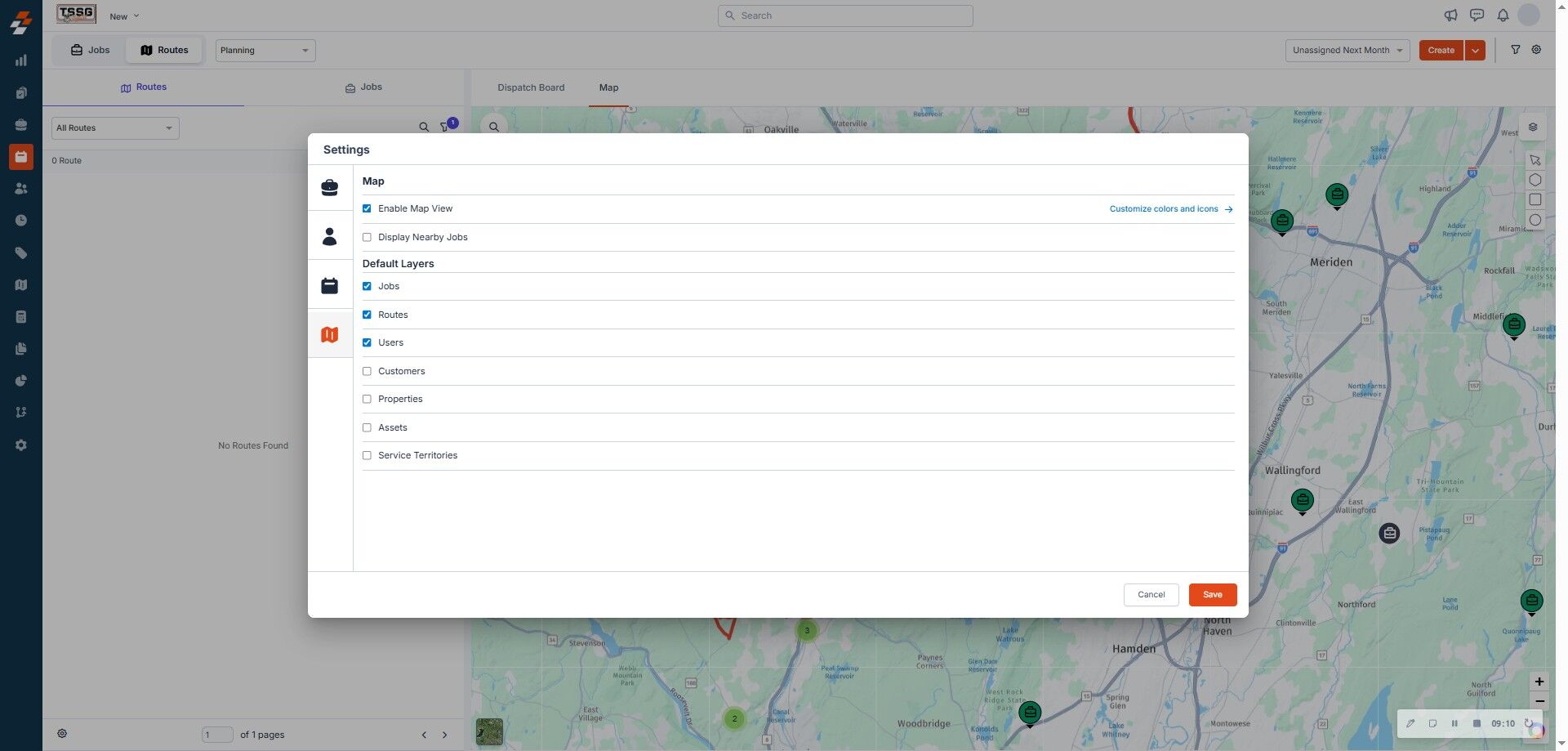Viewport: 1568px width, 751px height.
Task: Open the All Routes dropdown
Action: coord(115,128)
